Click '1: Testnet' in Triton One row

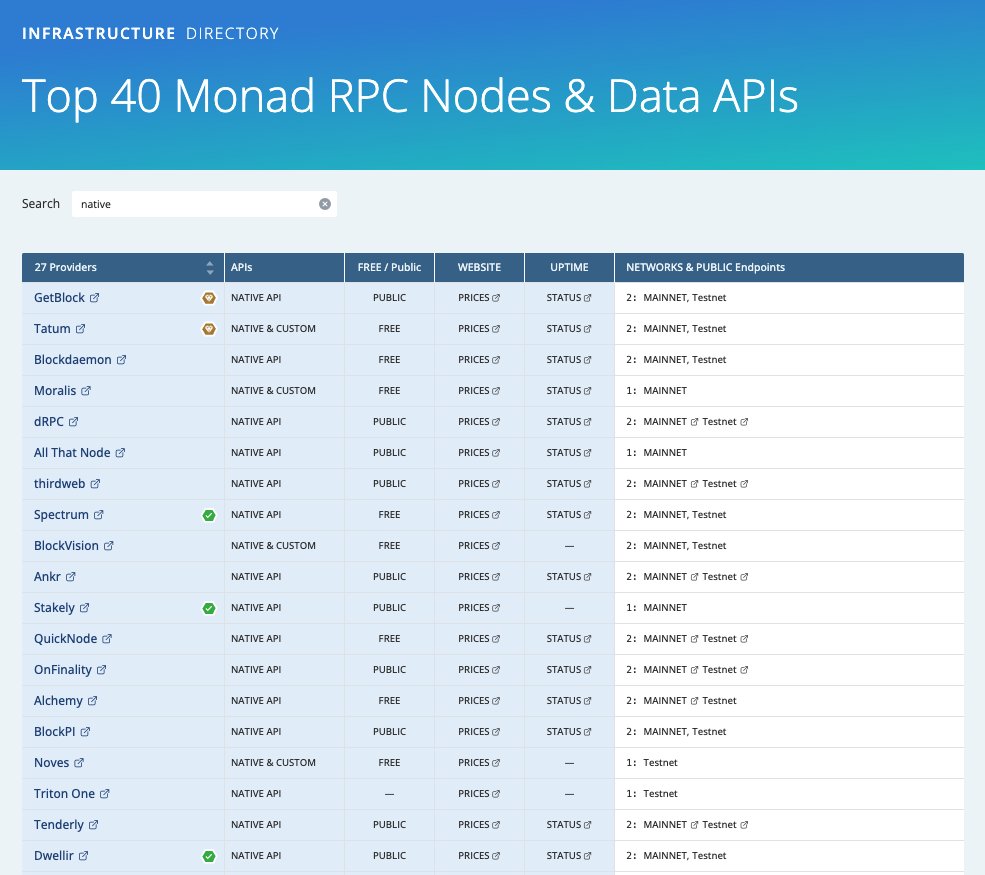pyautogui.click(x=651, y=794)
